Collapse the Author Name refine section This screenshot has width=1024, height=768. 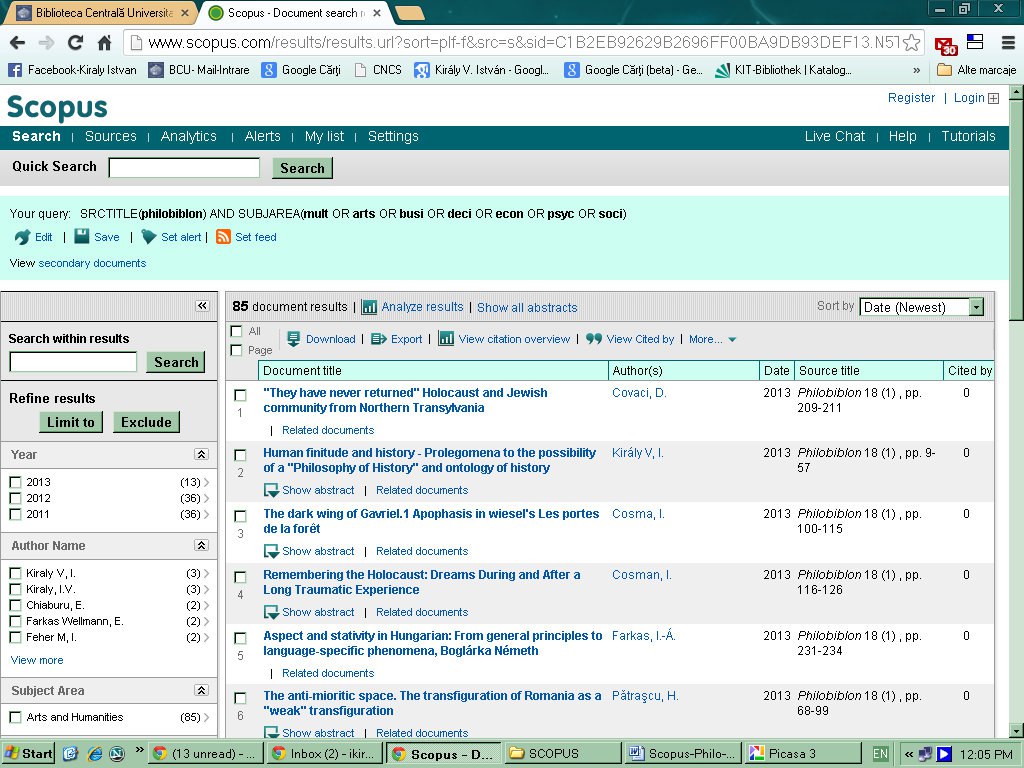(x=201, y=545)
